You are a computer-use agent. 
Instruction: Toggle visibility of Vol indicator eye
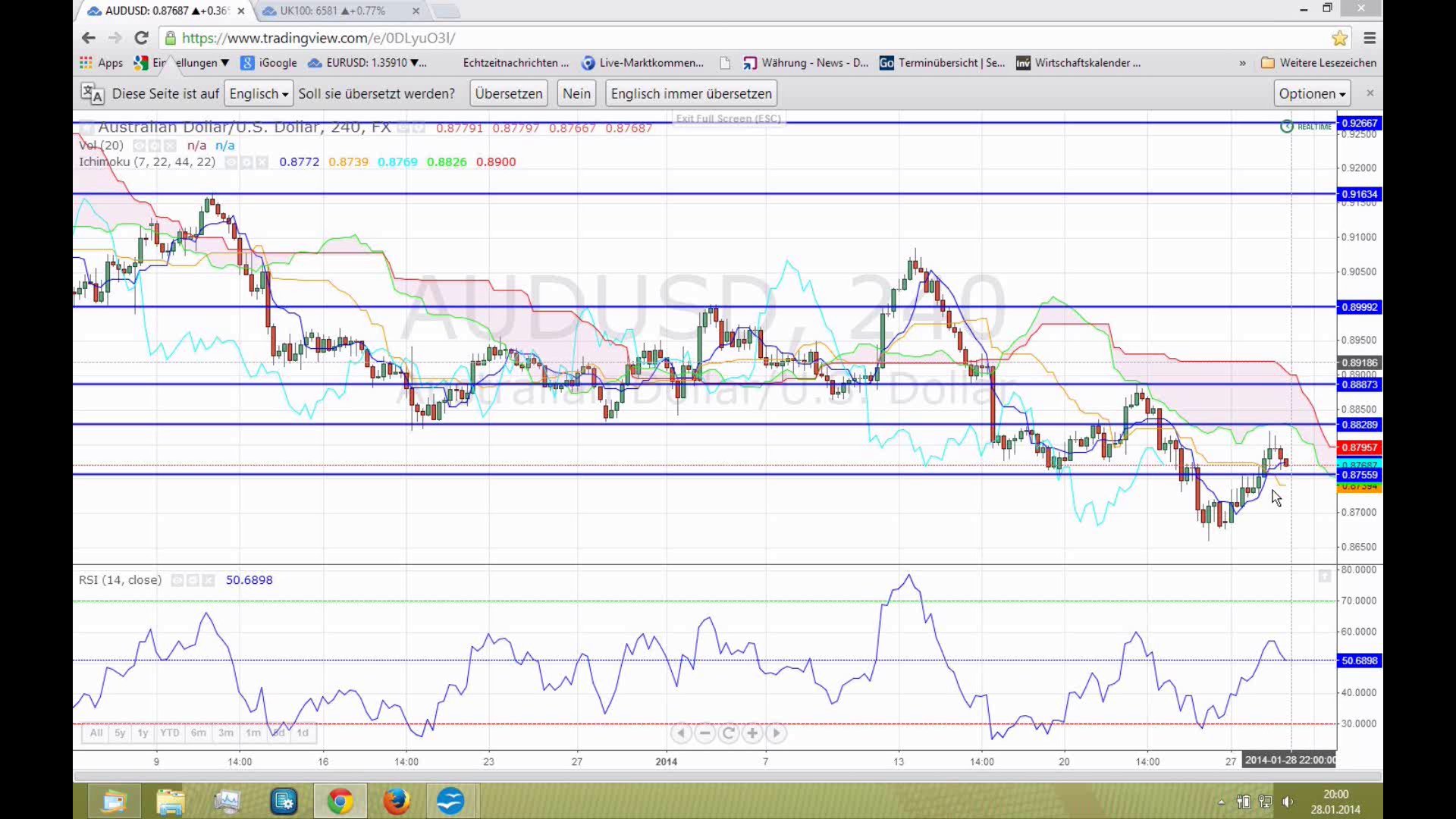click(x=140, y=146)
